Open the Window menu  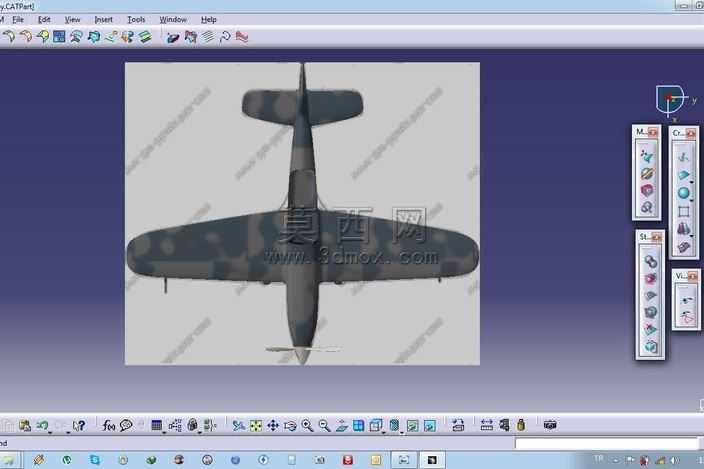tap(173, 20)
